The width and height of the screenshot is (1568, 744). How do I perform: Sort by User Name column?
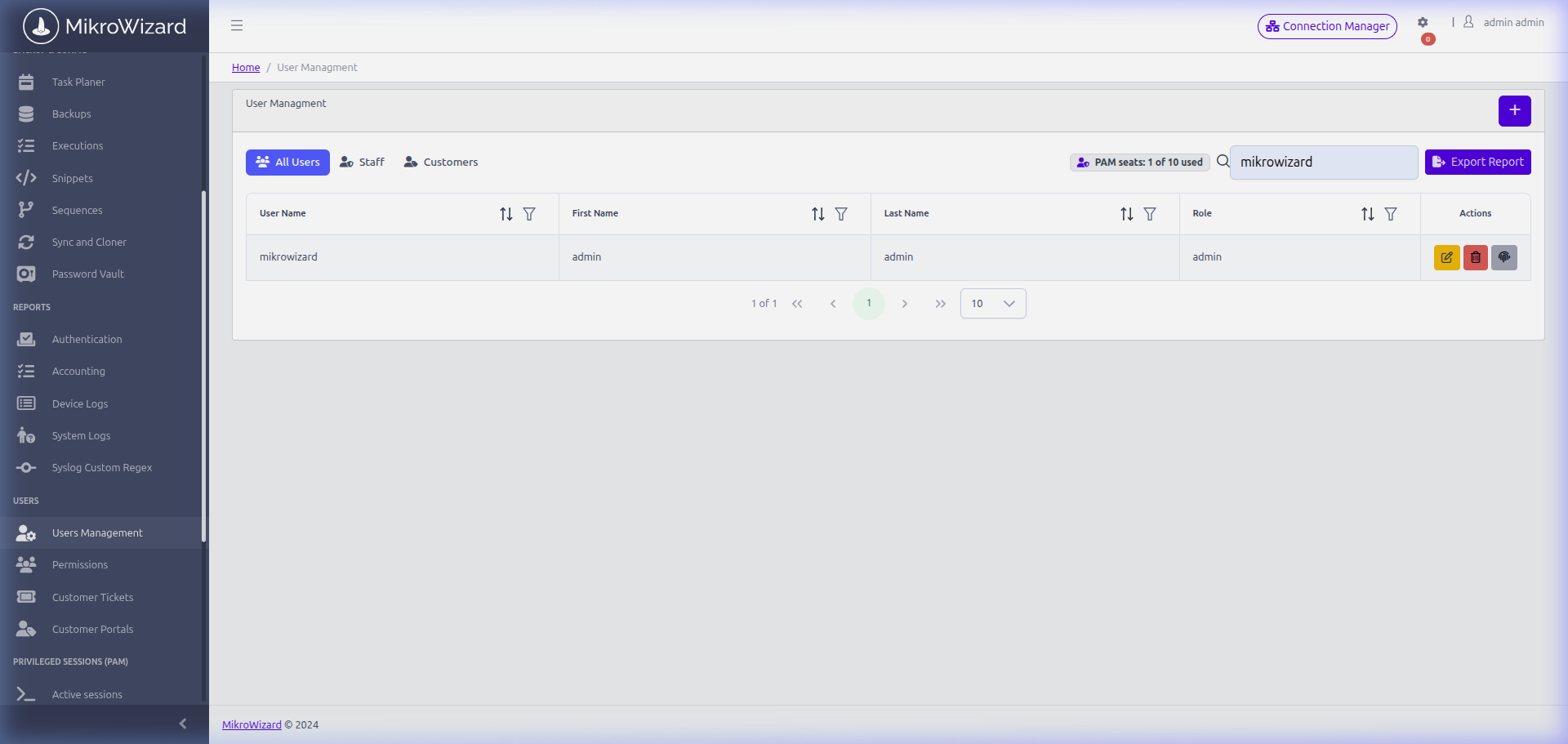click(x=506, y=214)
